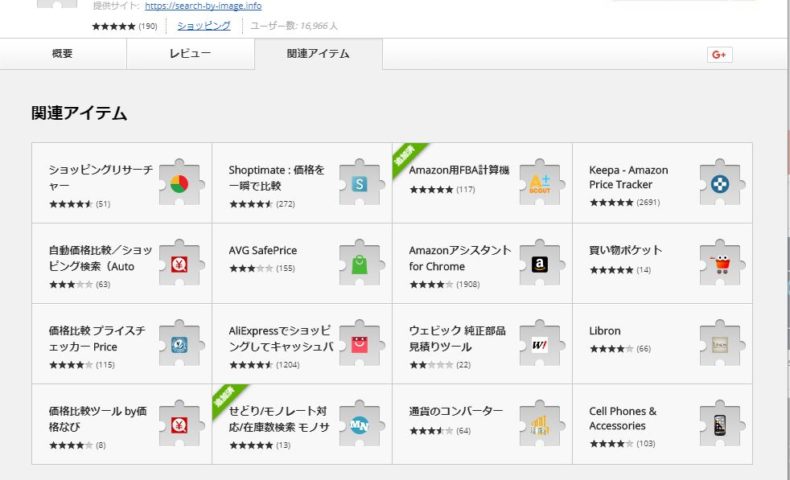Open the Amazonアシスタント black 'a' icon

point(540,264)
